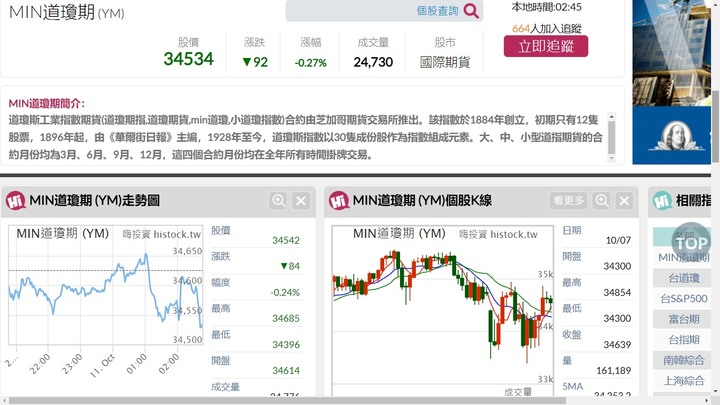720x405 pixels.
Task: Click the Hi logo on 走勢圖 panel
Action: (16, 201)
